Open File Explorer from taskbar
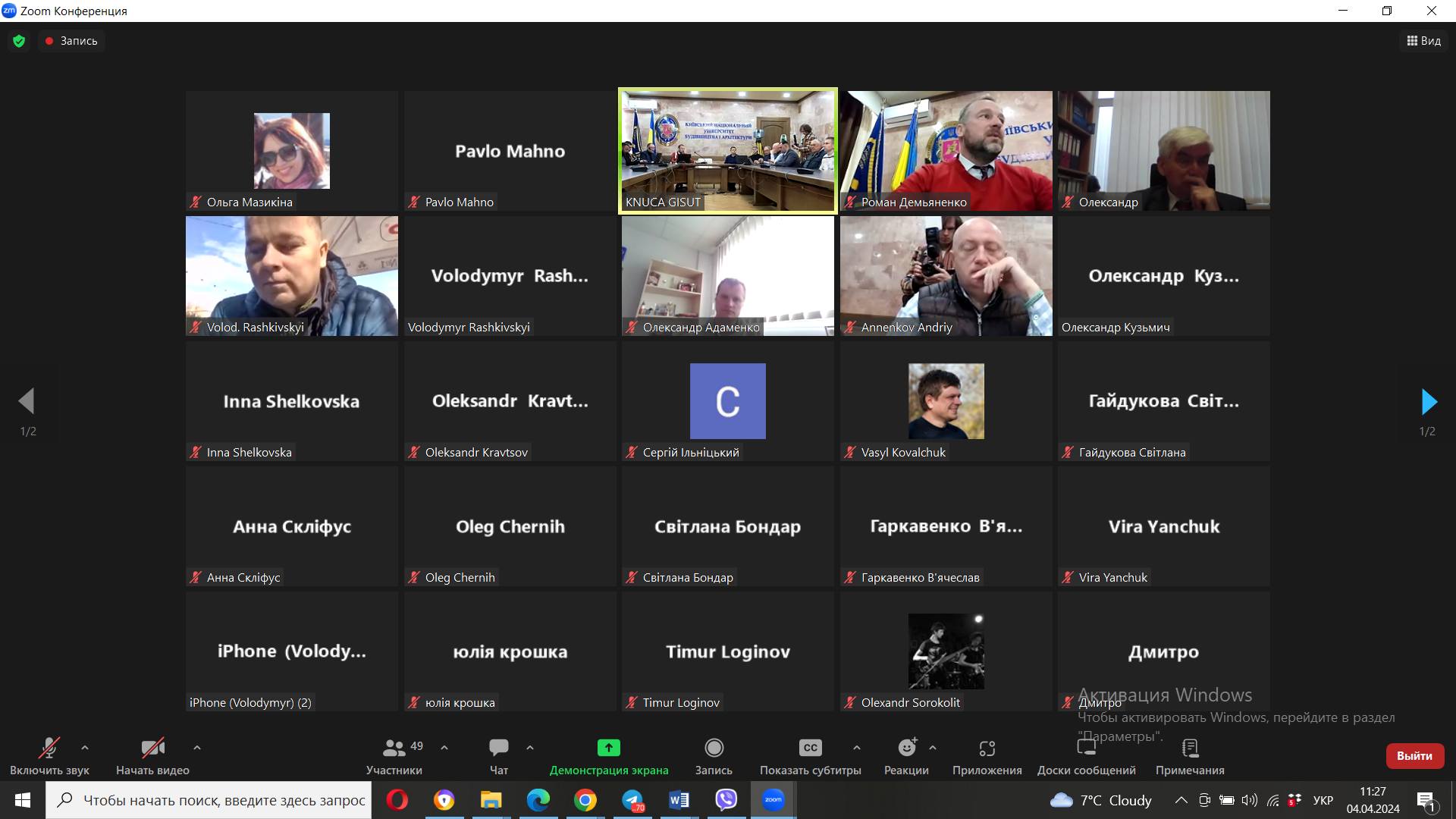The image size is (1456, 819). click(x=491, y=800)
